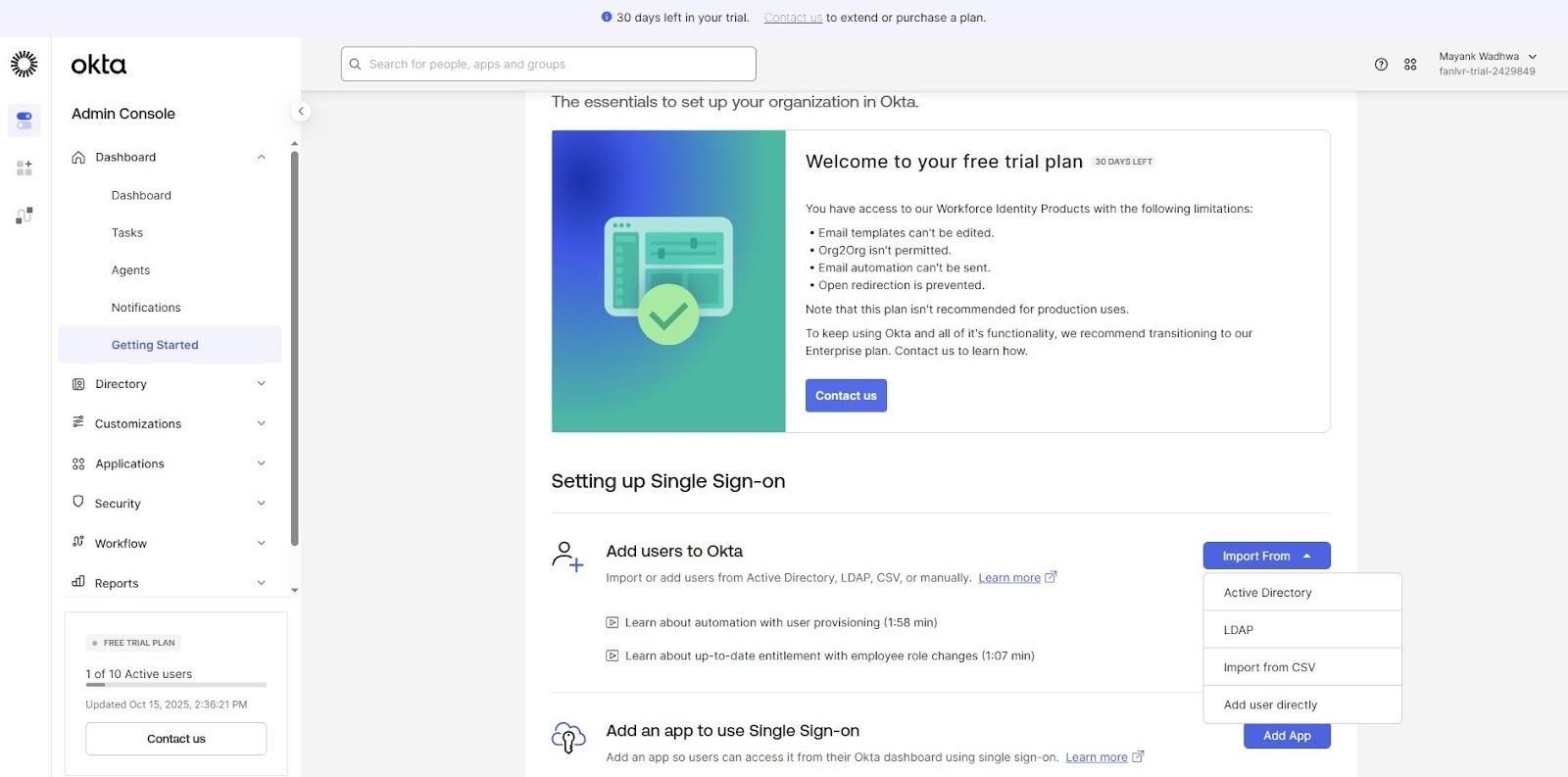Open the workflows icon in left rail

point(24,216)
